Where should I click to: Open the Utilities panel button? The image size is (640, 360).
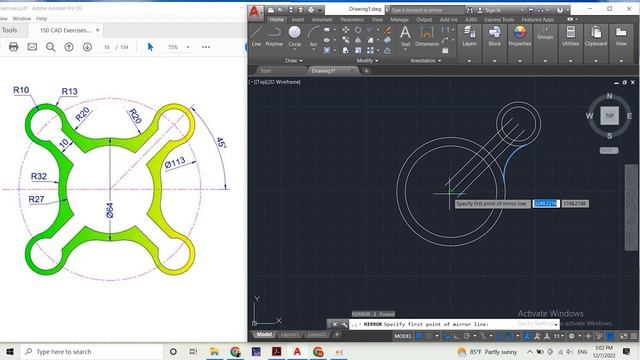click(571, 36)
